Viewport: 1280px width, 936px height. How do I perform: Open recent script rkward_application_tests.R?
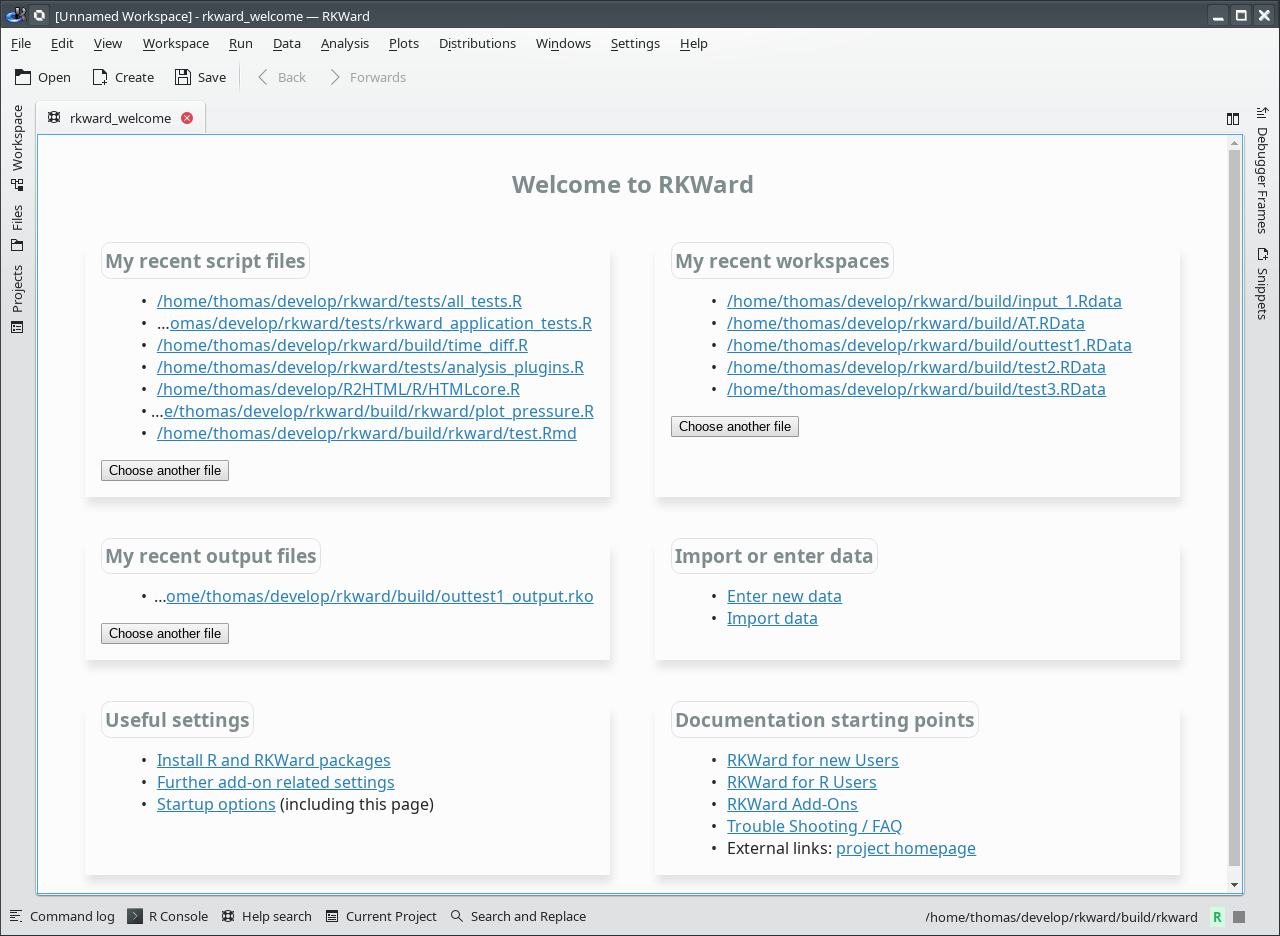tap(381, 323)
